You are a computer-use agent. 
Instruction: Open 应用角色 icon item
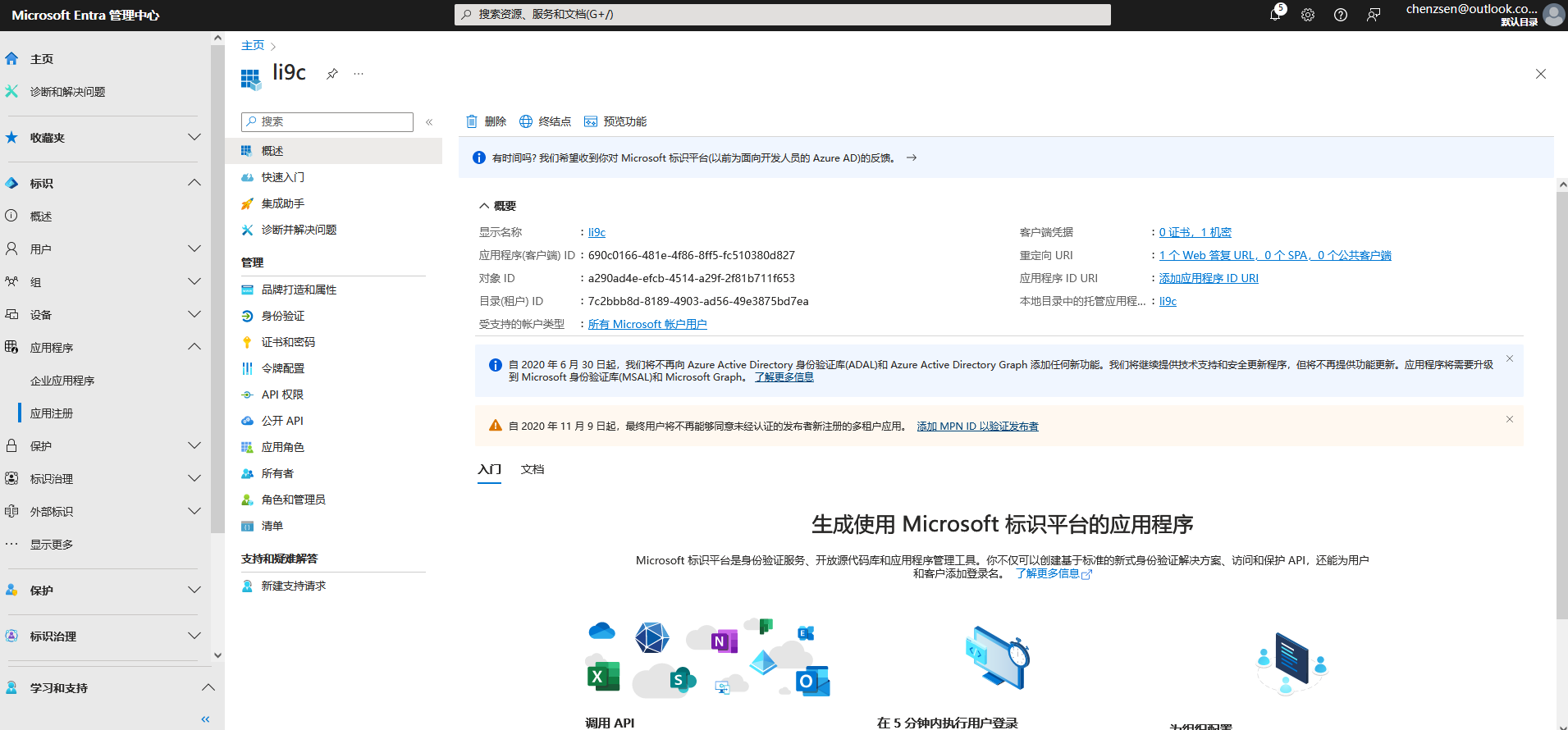tap(247, 447)
